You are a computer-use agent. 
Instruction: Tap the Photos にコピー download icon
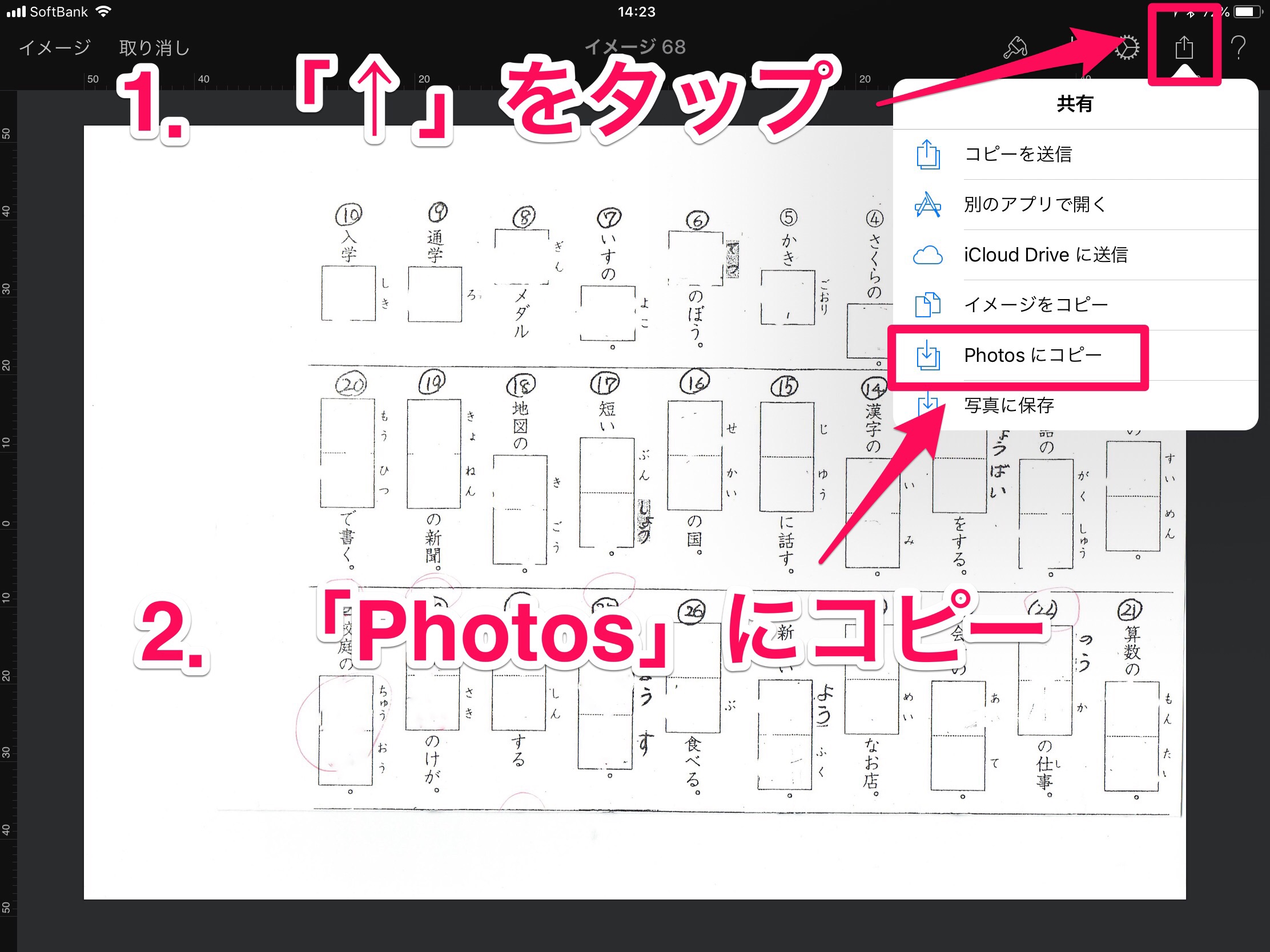927,355
